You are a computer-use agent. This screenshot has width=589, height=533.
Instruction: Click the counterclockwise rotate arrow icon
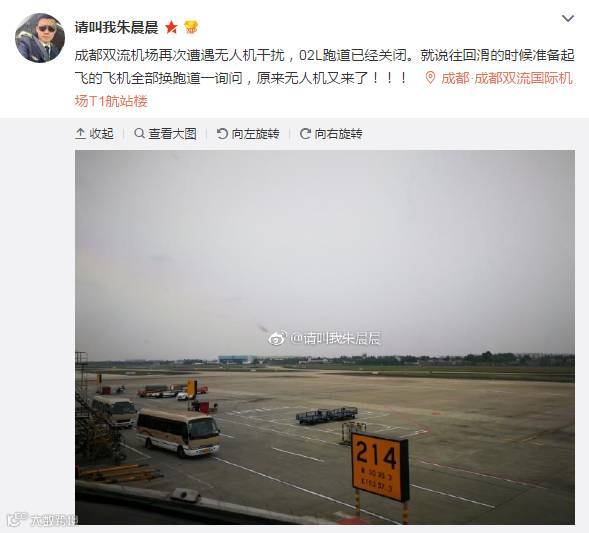(x=222, y=134)
